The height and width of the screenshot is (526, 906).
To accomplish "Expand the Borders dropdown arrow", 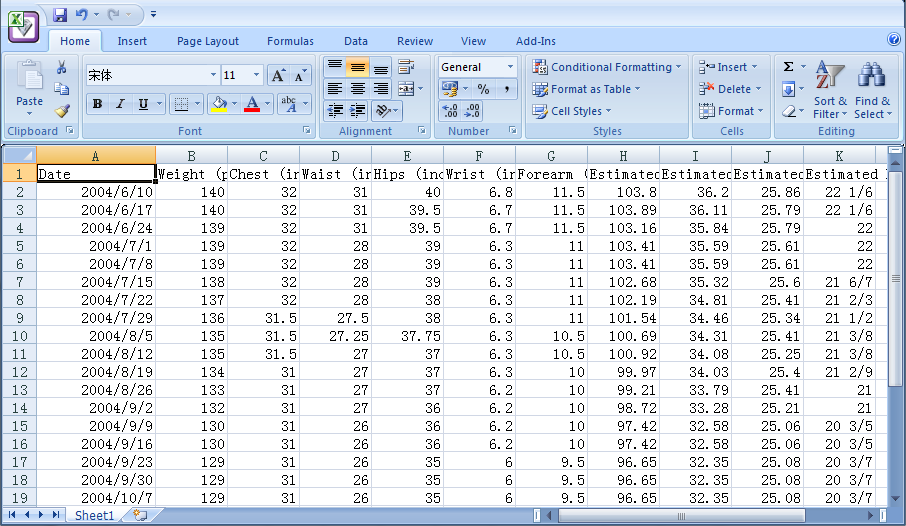I will tap(197, 104).
